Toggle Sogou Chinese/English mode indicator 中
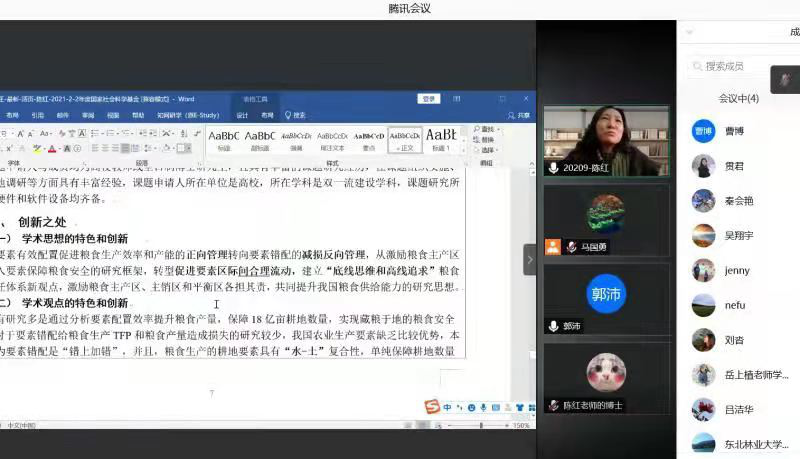The image size is (800, 459). tap(446, 407)
